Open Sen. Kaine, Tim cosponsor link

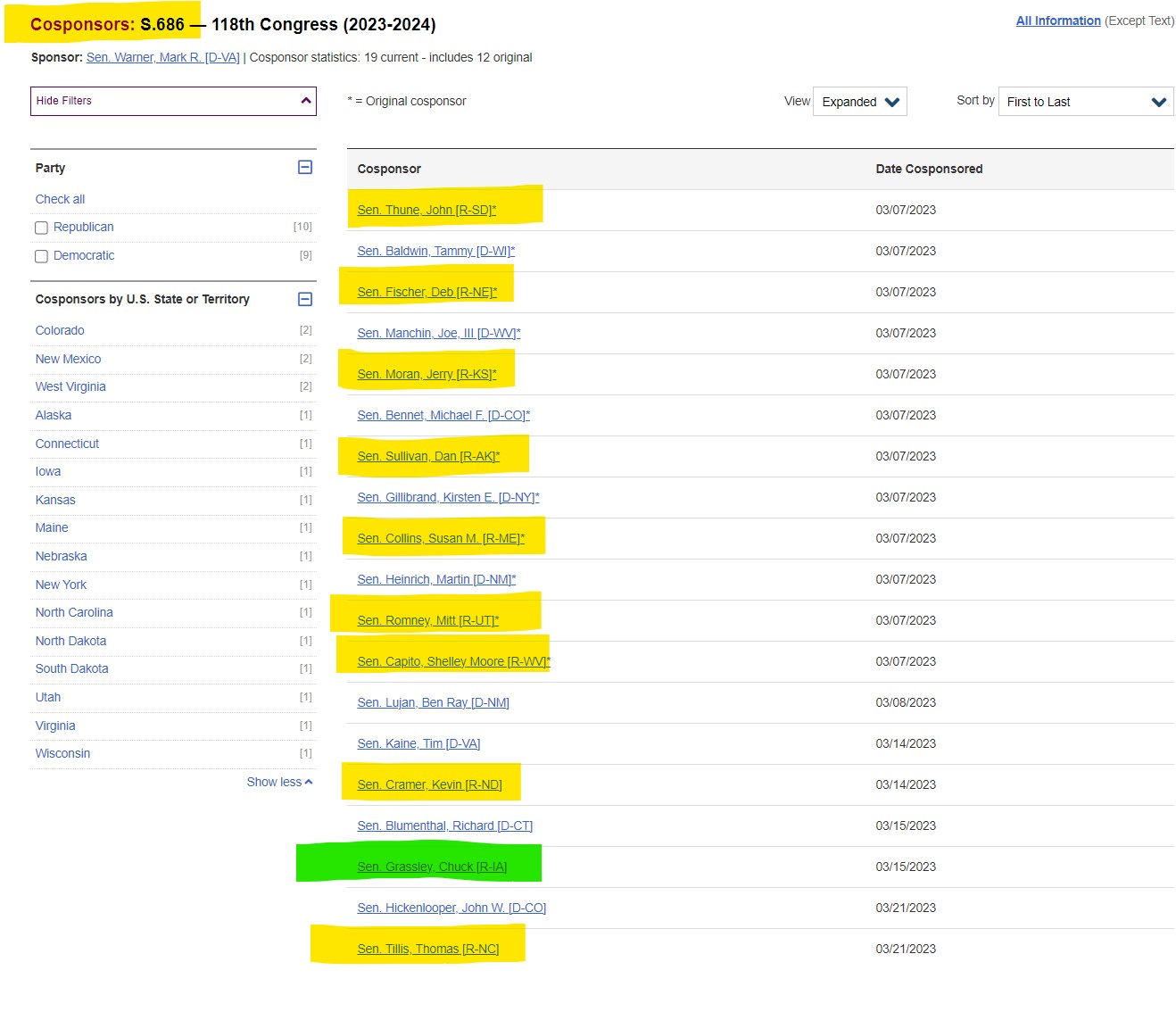click(418, 743)
